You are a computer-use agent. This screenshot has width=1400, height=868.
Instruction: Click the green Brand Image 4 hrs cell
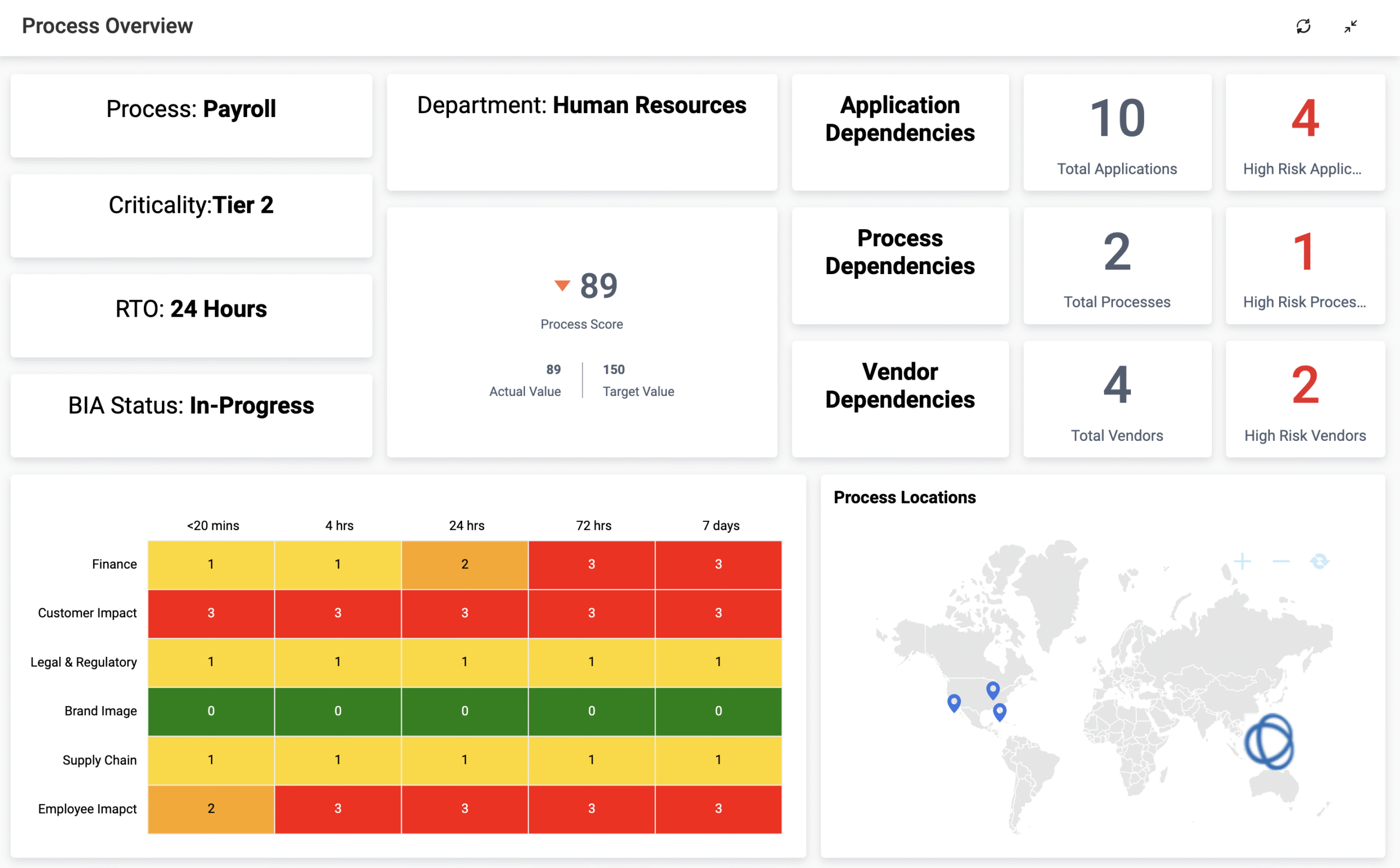[x=337, y=710]
